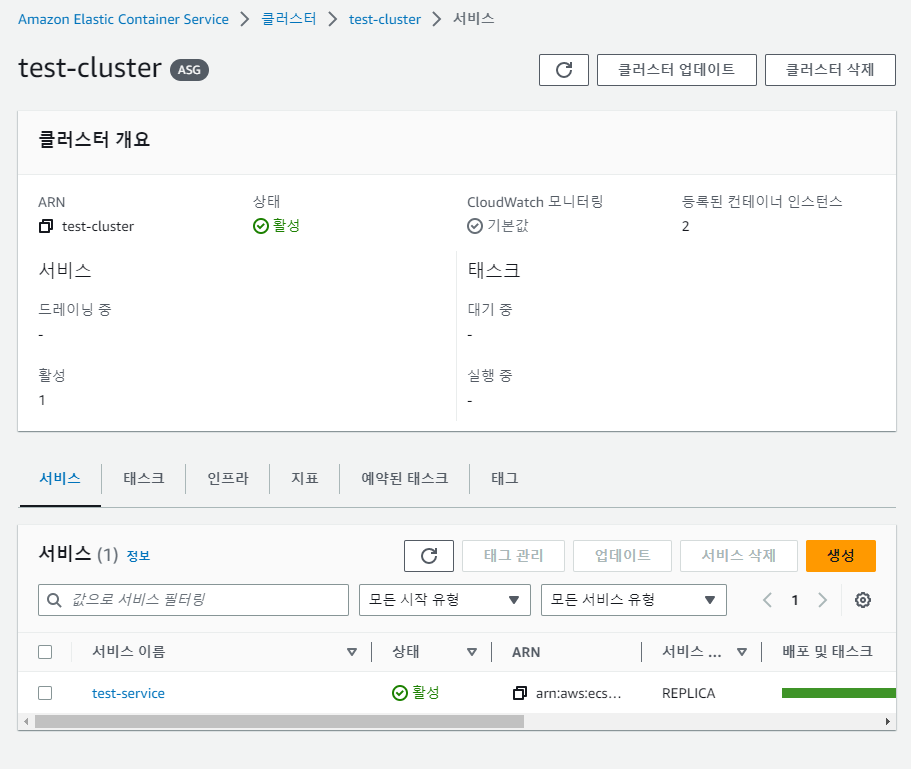Click 배포 및 태스크 column header

click(x=827, y=652)
